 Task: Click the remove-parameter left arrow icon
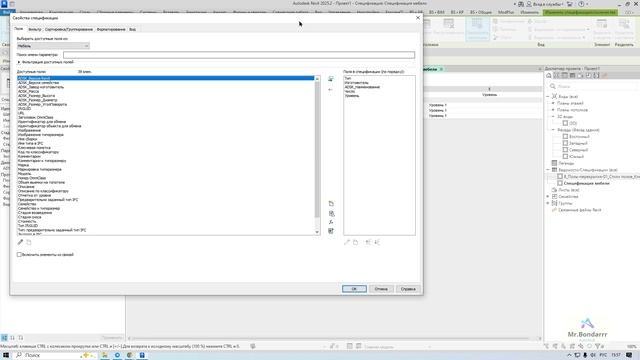pos(331,89)
